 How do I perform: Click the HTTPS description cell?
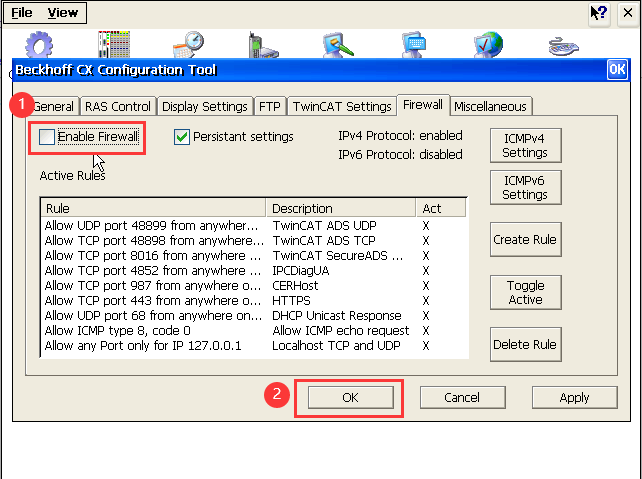click(x=292, y=301)
